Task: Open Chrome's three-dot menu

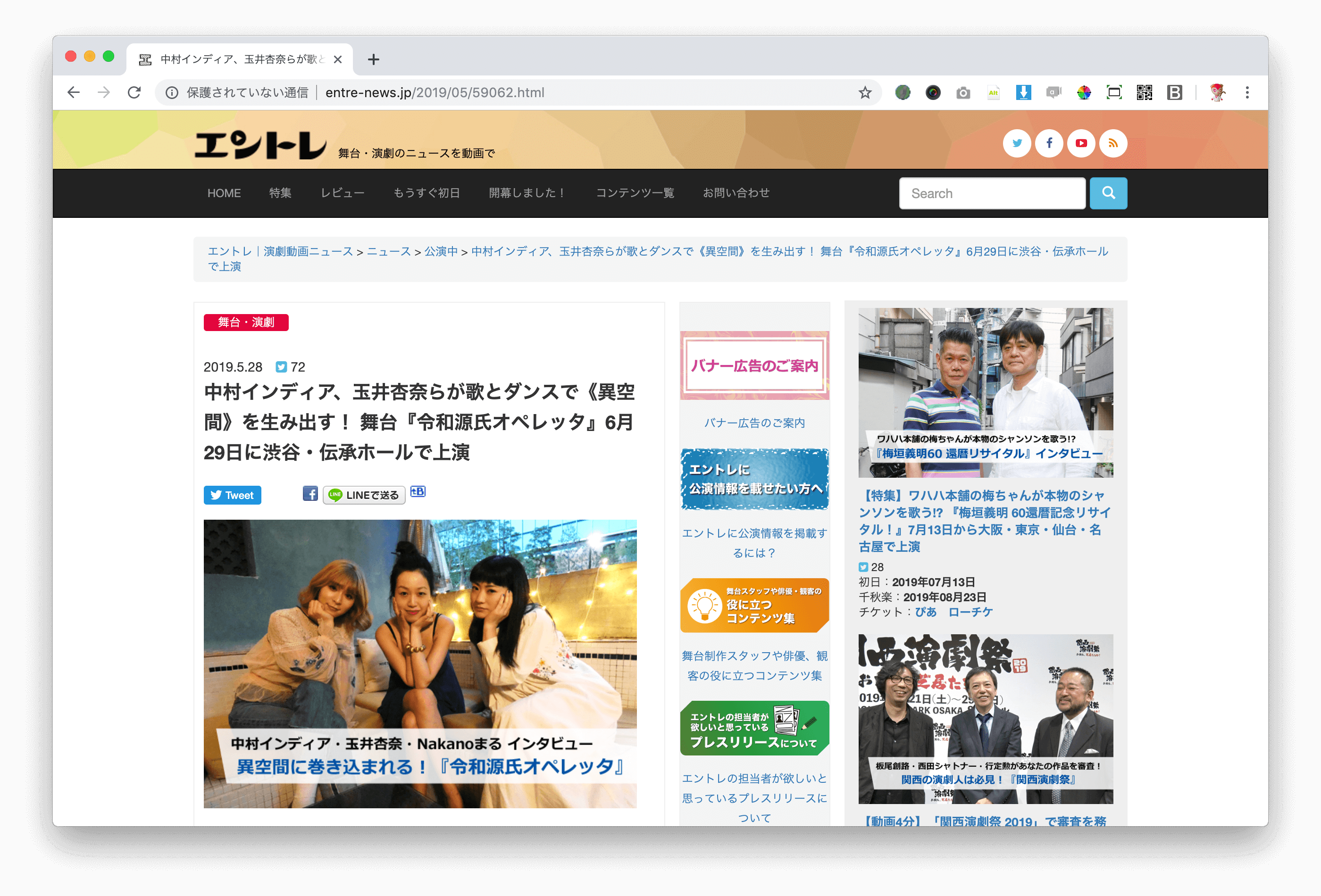Action: pos(1247,92)
